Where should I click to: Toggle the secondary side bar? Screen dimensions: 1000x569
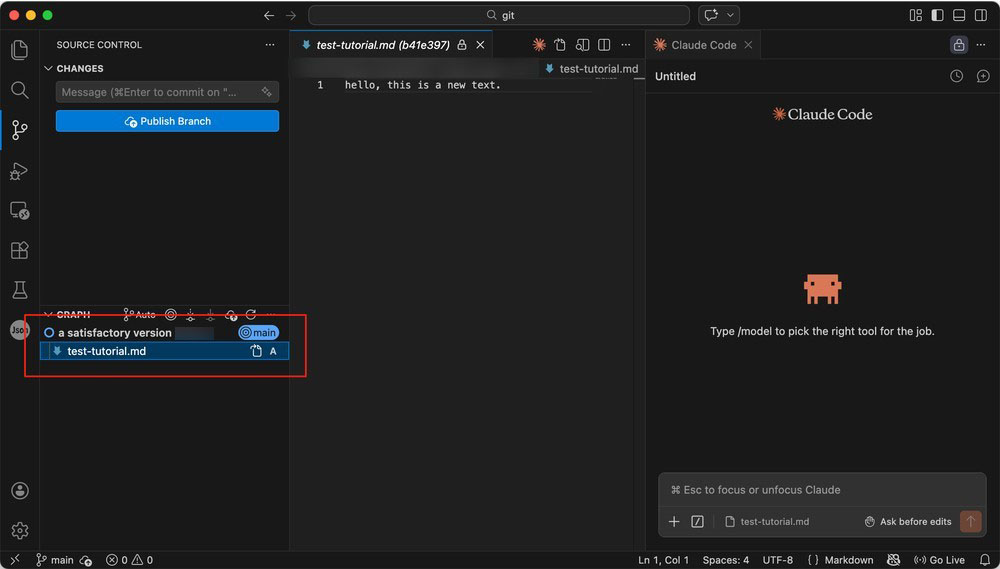click(x=981, y=15)
